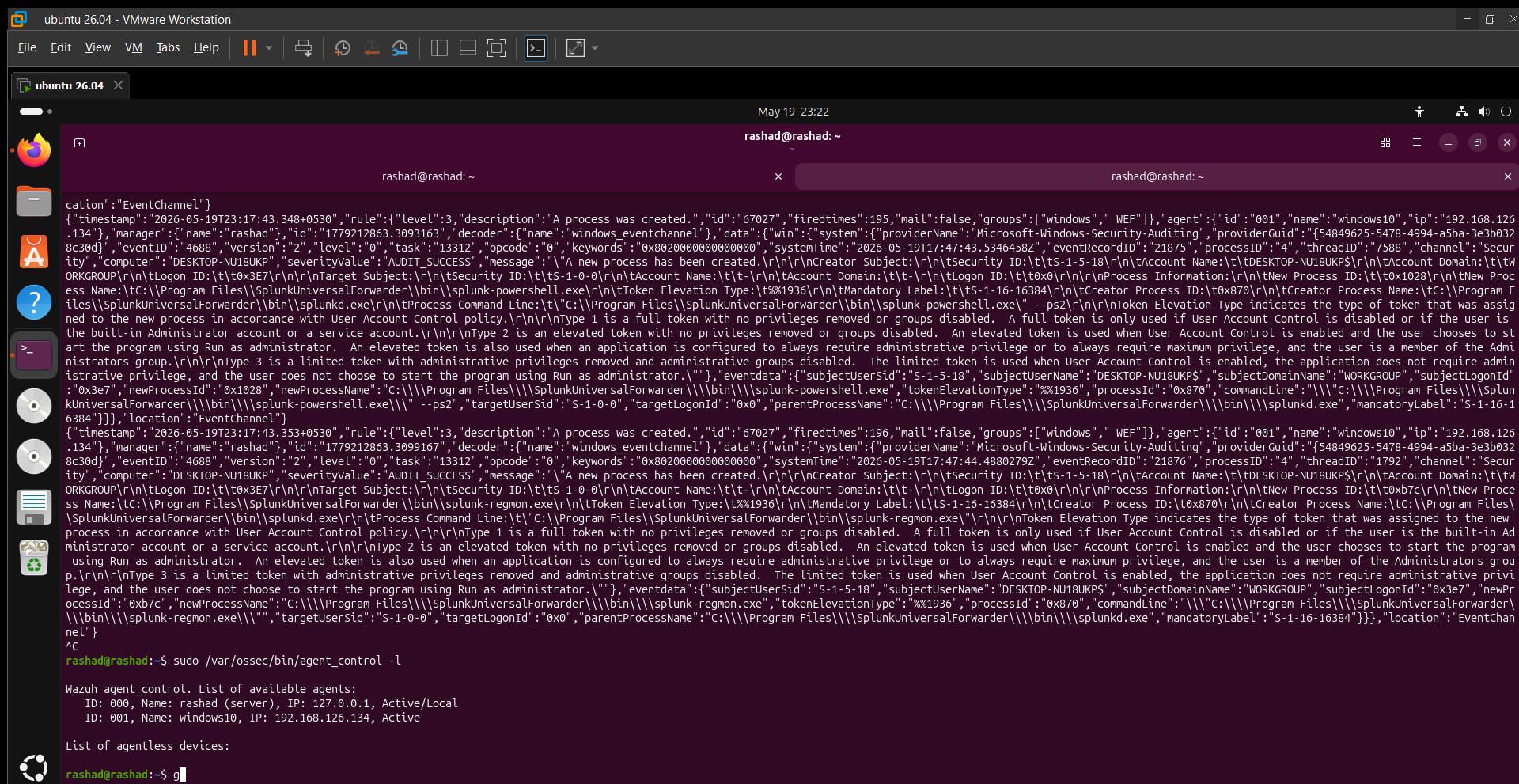Open the snapshot manager icon

point(400,48)
